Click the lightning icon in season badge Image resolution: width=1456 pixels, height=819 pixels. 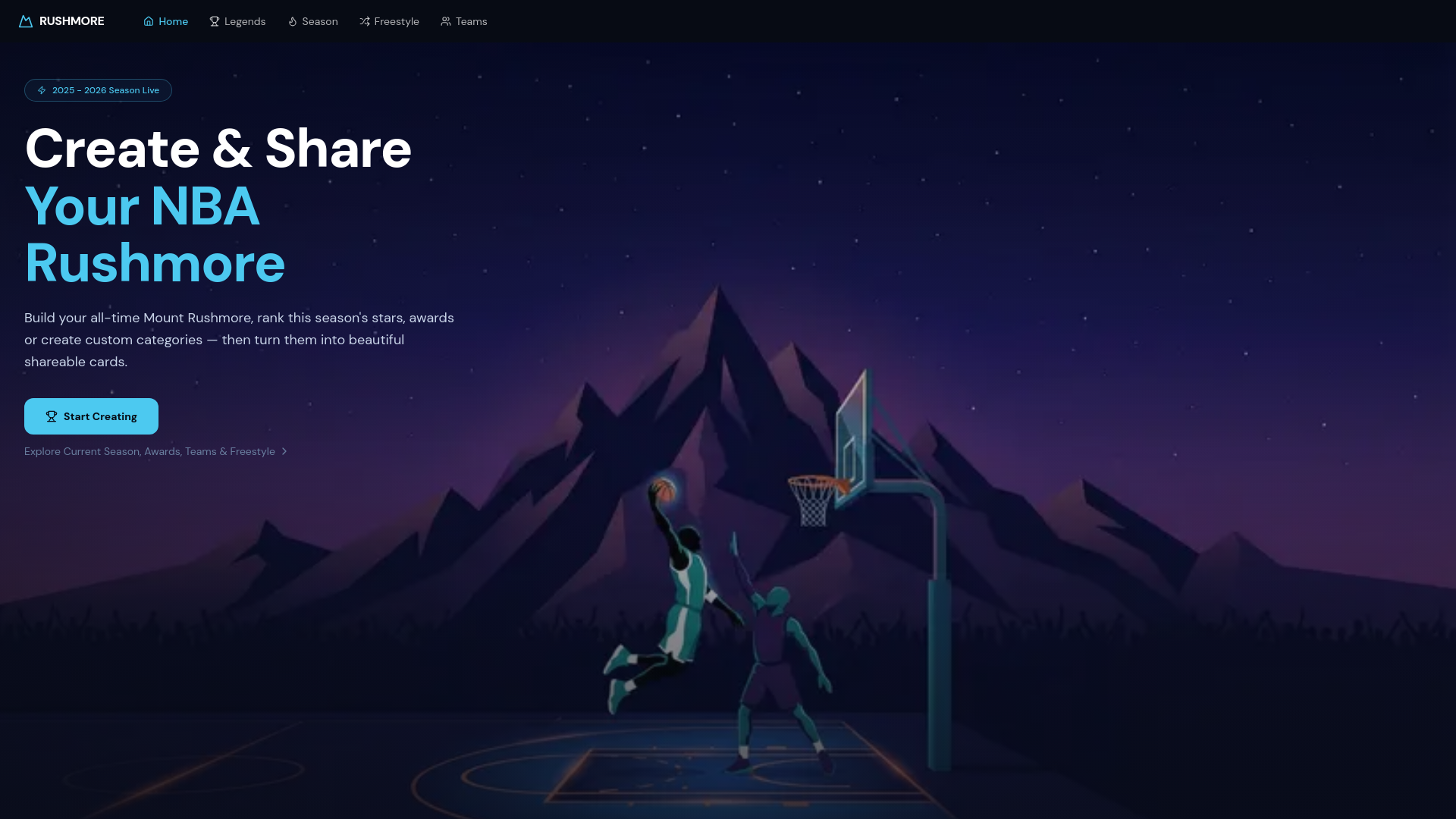coord(42,90)
